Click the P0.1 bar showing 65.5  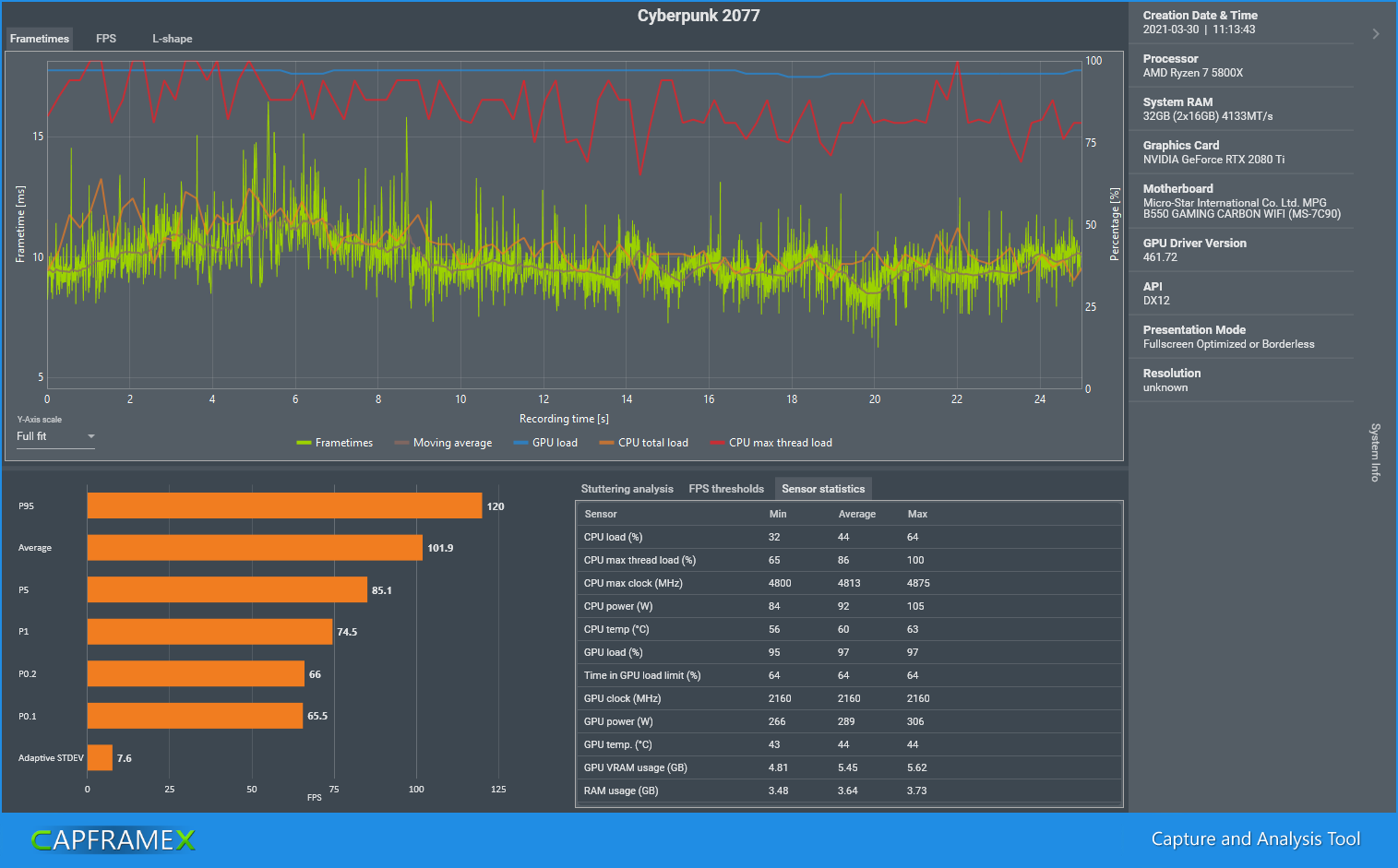[195, 716]
